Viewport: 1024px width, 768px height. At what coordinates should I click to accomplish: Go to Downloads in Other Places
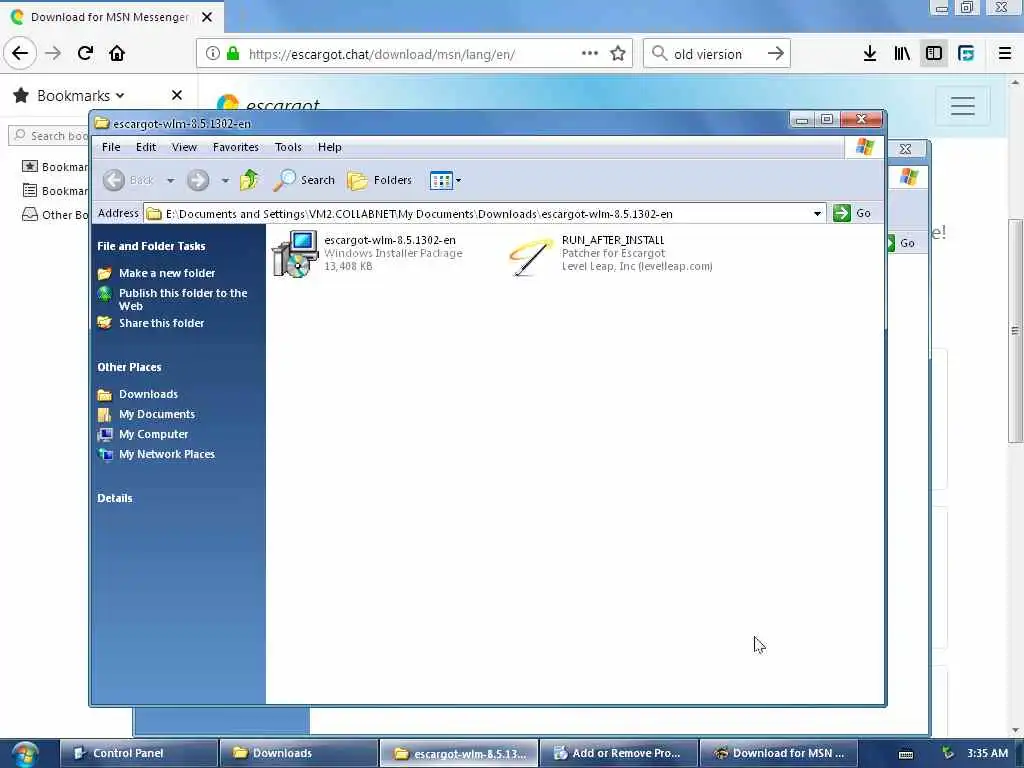pyautogui.click(x=148, y=394)
